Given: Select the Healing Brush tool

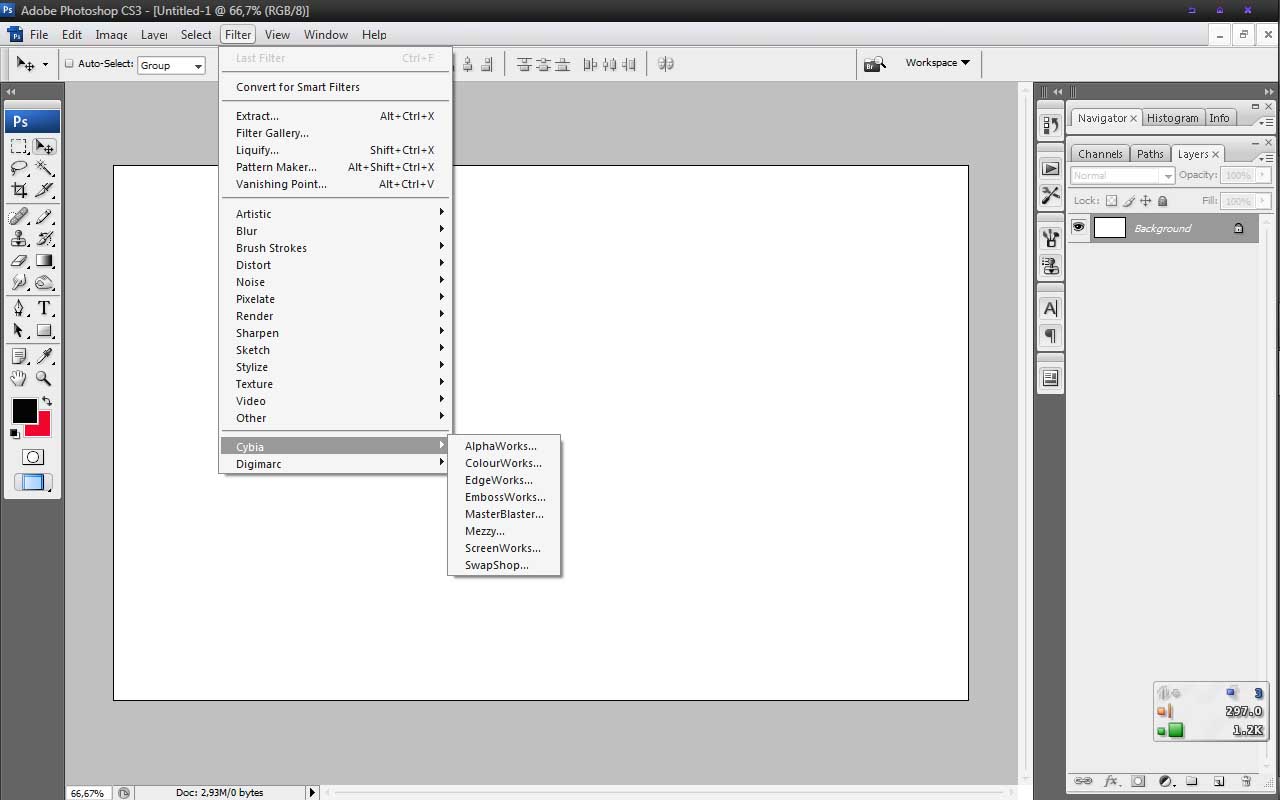Looking at the screenshot, I should [x=19, y=217].
